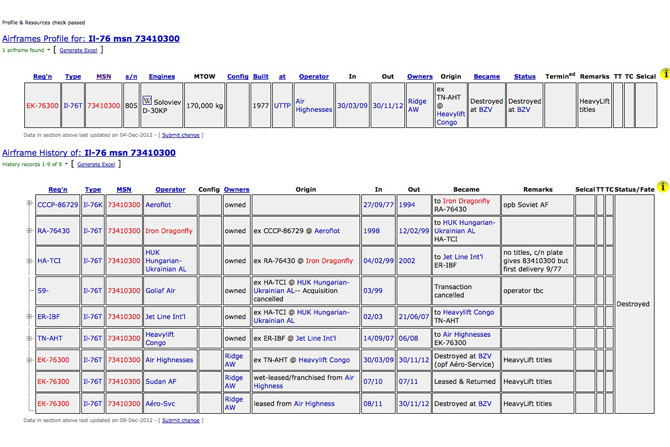Open Heavylift Congo origin link in profile table
The image size is (670, 447).
click(451, 118)
